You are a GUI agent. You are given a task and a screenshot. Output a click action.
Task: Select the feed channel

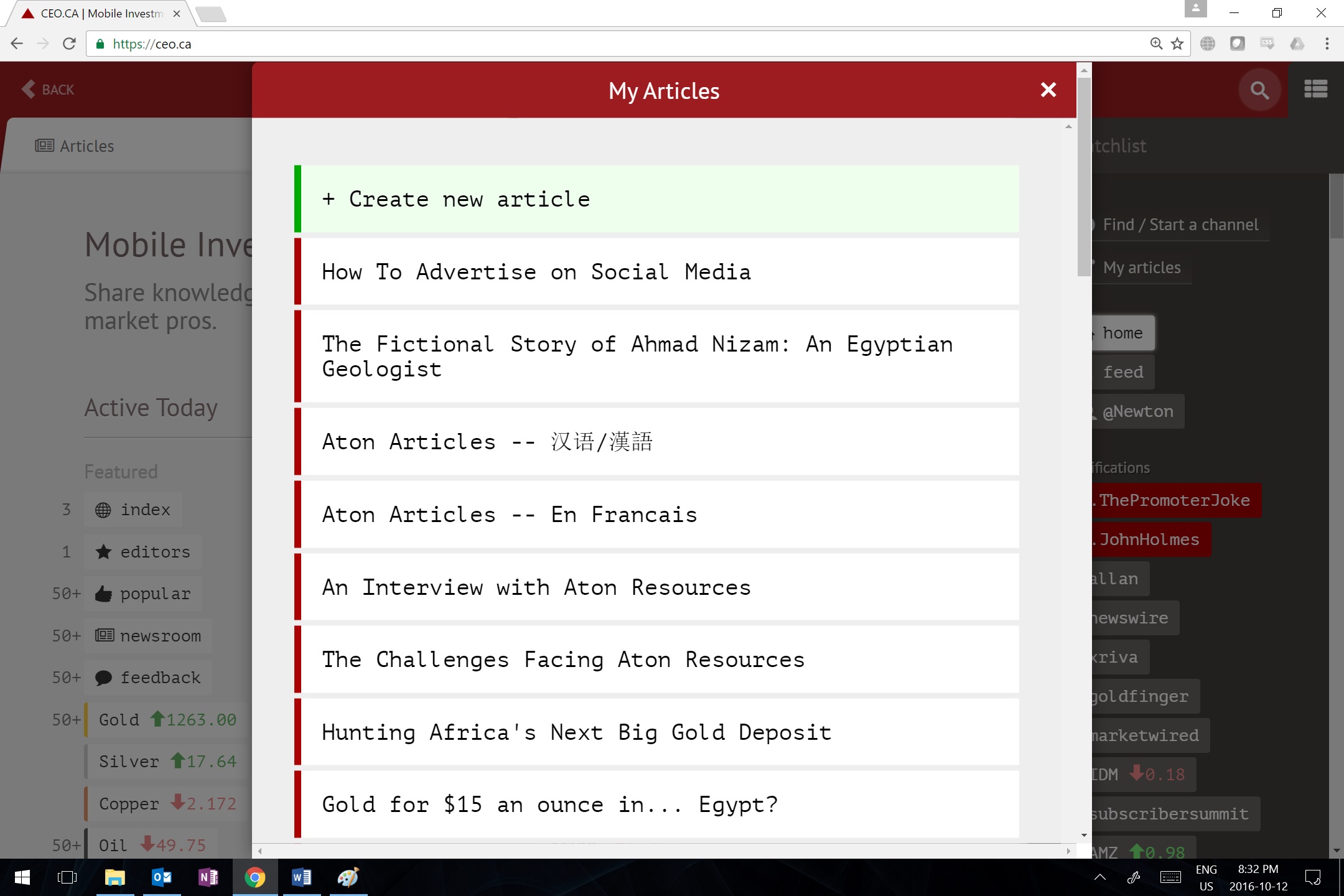pyautogui.click(x=1123, y=372)
